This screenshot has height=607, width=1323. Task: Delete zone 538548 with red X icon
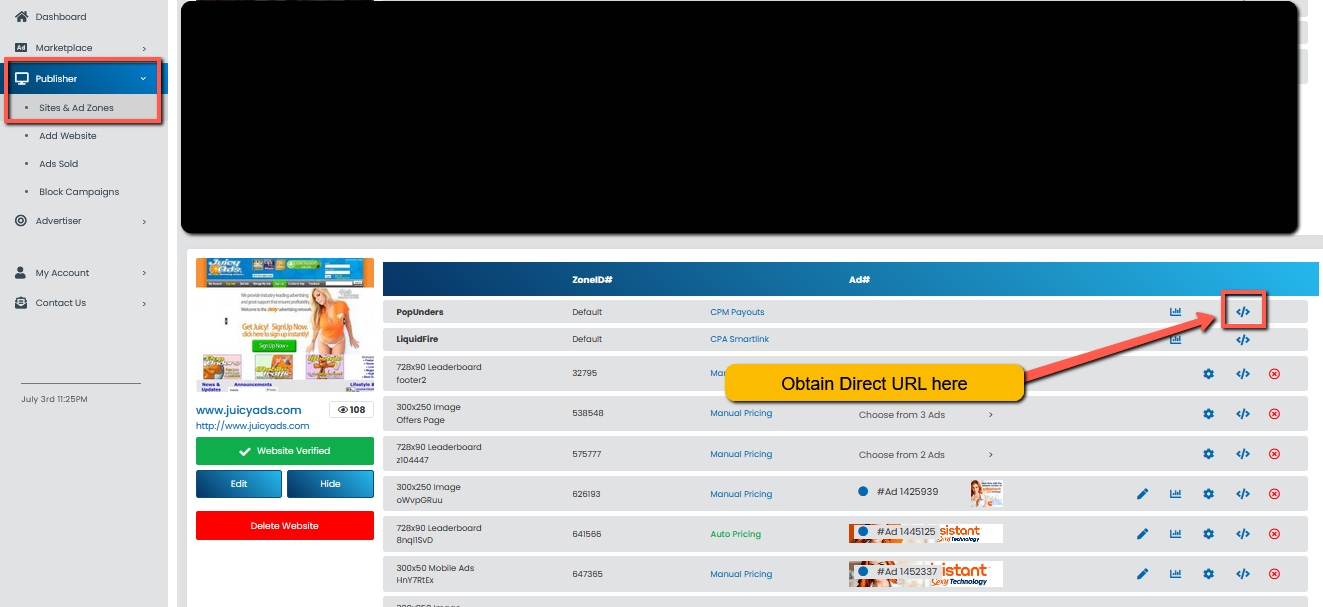pos(1274,414)
